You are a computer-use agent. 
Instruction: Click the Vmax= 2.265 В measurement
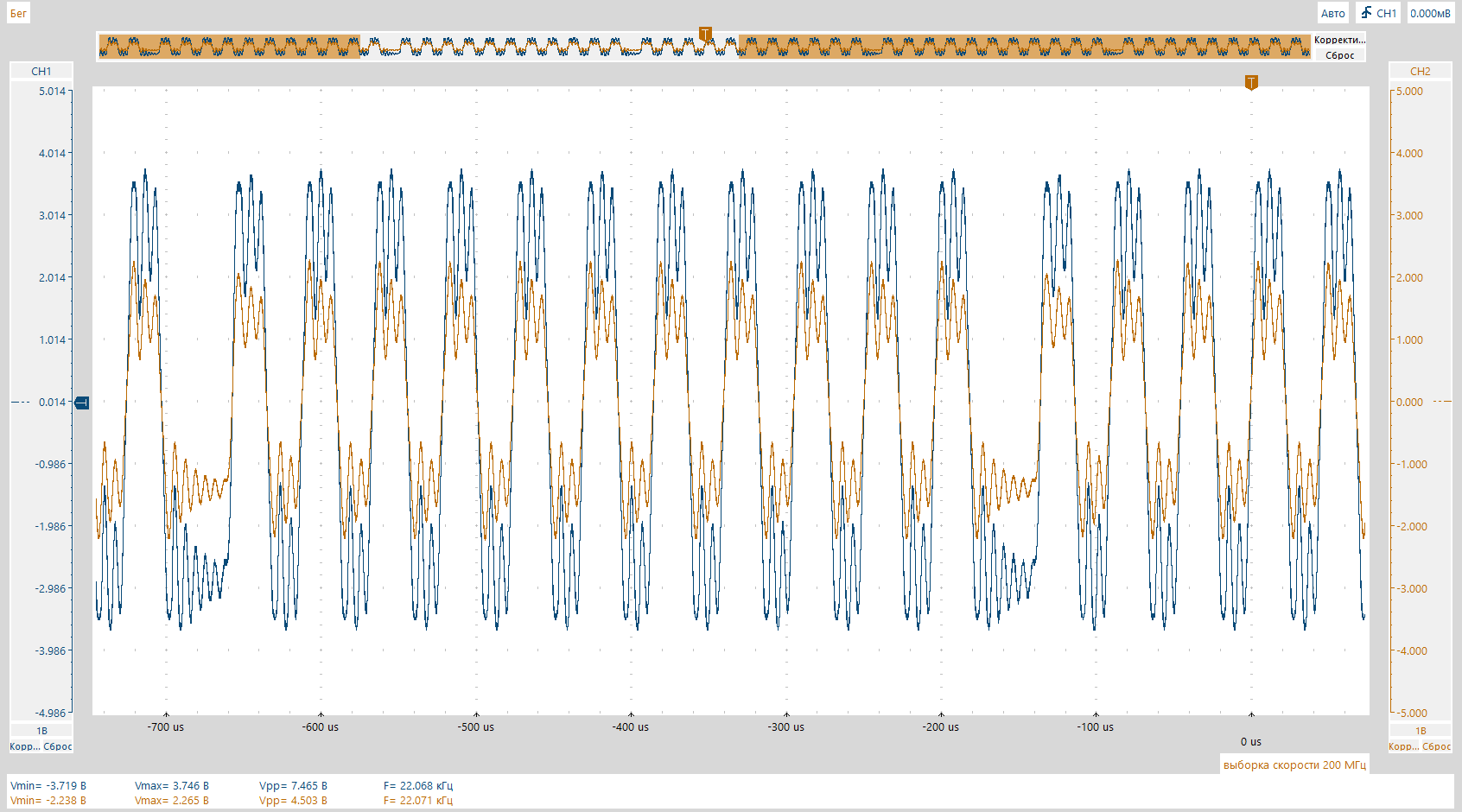(172, 800)
